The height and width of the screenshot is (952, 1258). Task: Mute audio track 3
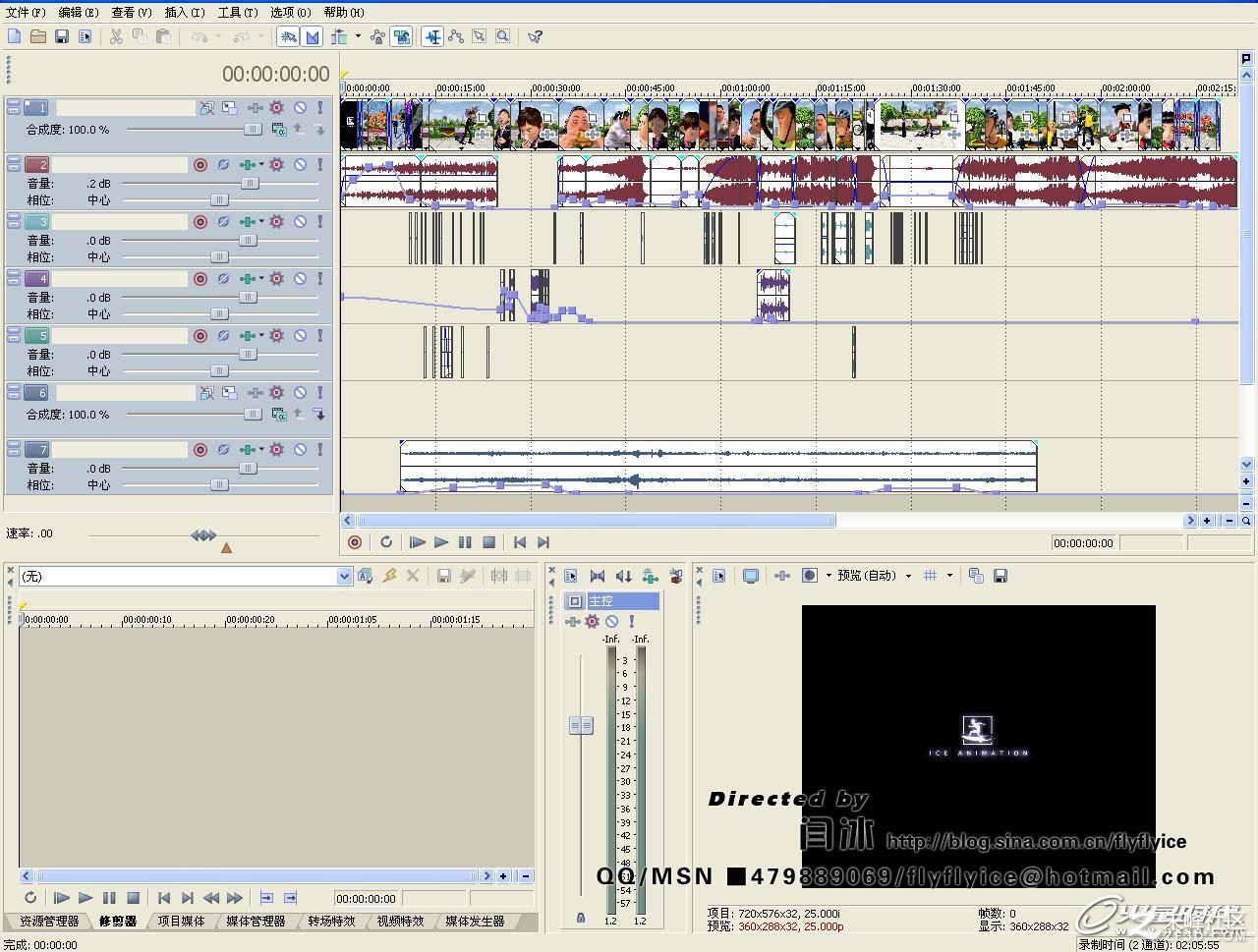click(x=300, y=222)
